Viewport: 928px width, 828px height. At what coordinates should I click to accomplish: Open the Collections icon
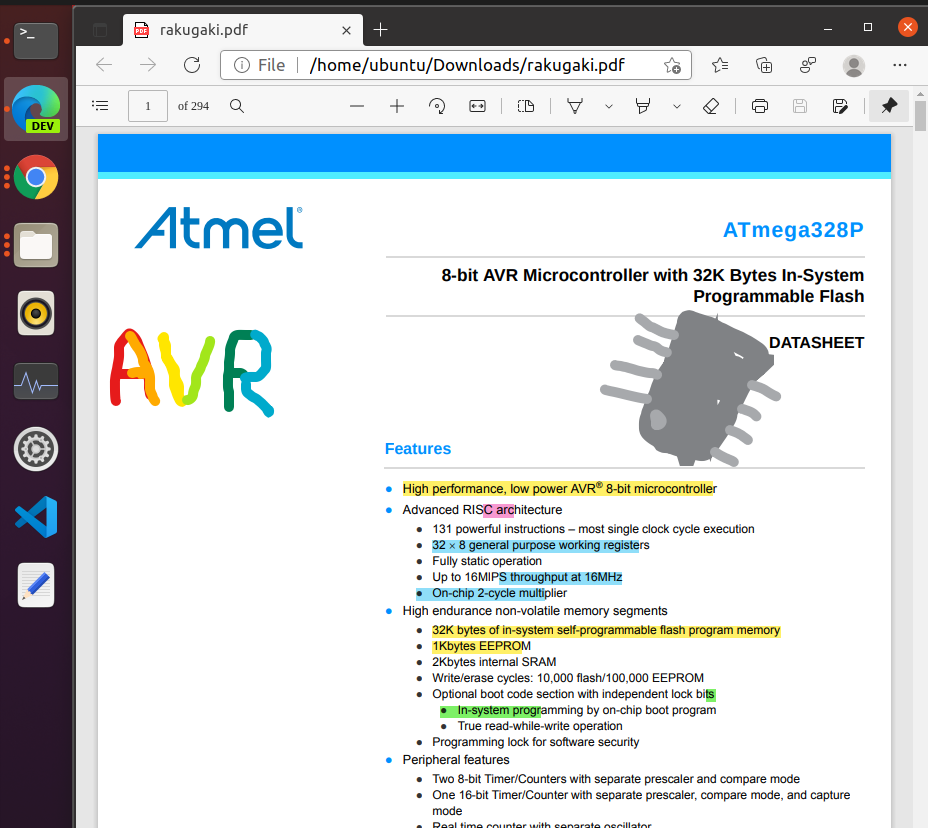coord(764,65)
